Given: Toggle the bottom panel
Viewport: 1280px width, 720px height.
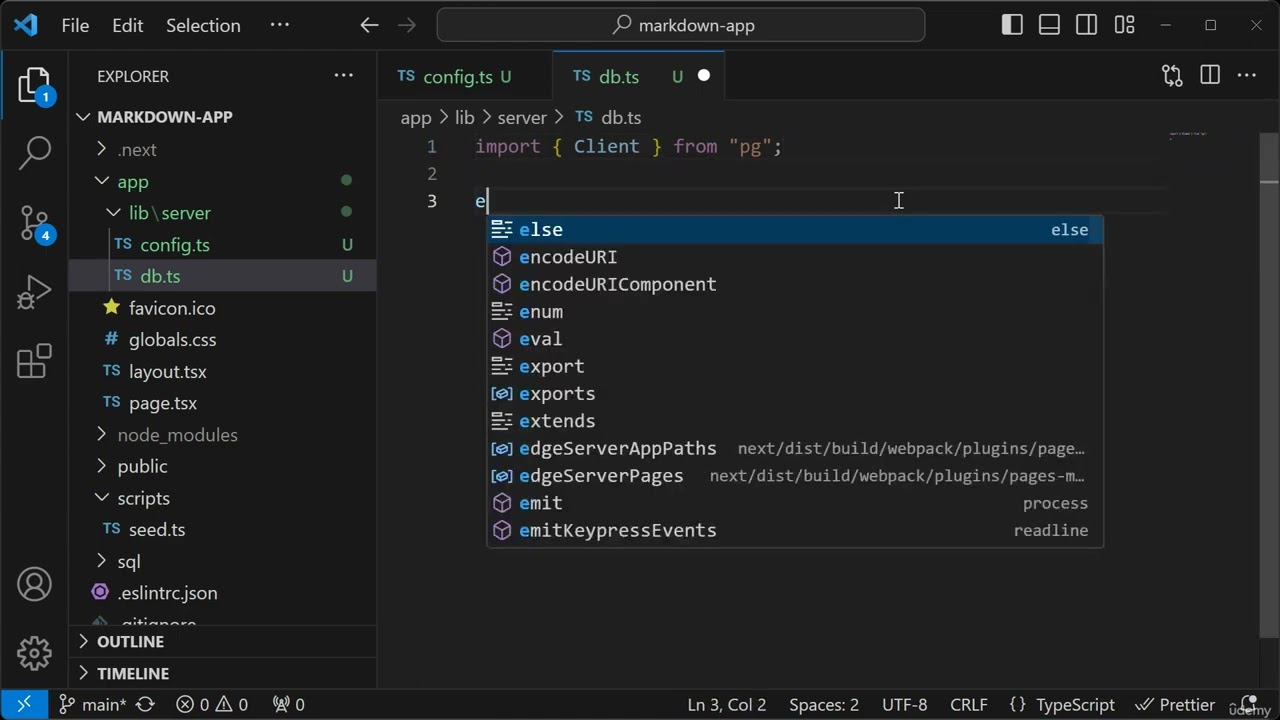Looking at the screenshot, I should tap(1050, 26).
